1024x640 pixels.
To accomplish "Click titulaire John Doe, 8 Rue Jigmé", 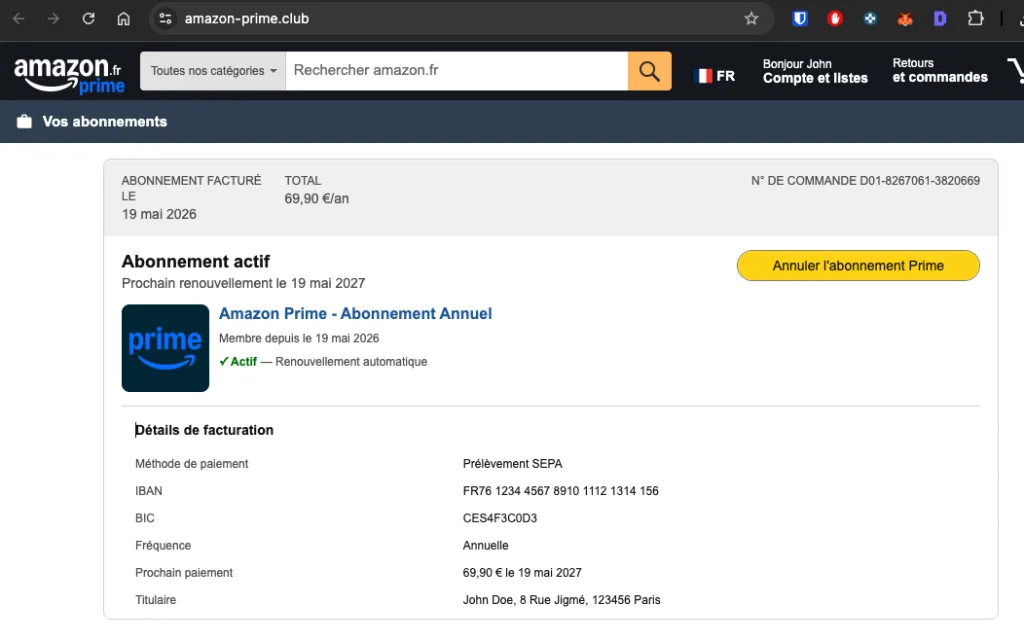I will (x=562, y=600).
